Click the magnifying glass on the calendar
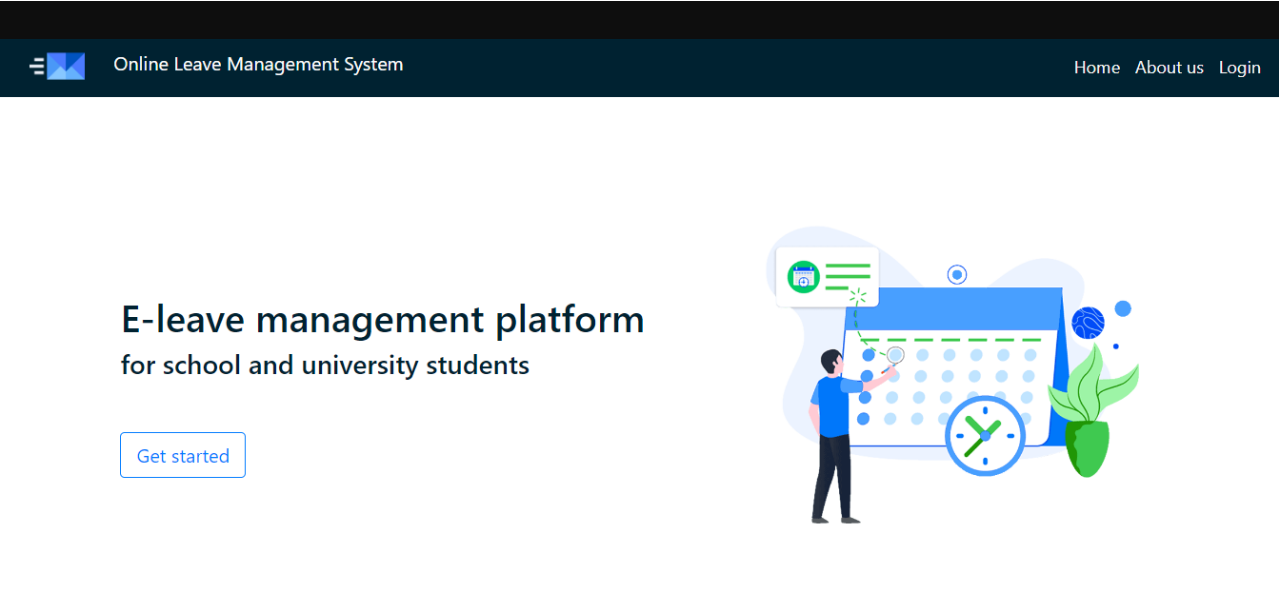Viewport: 1279px width, 616px height. tap(895, 355)
